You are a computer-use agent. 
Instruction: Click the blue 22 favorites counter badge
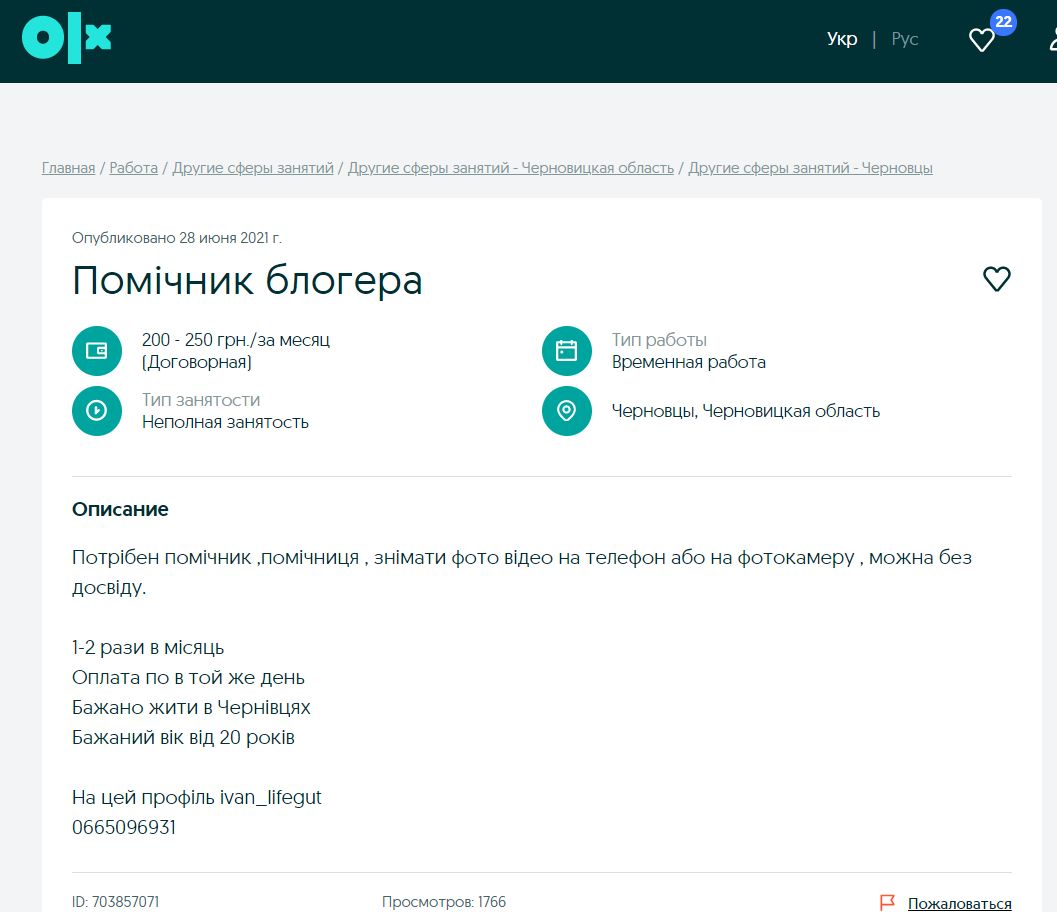pyautogui.click(x=1003, y=22)
